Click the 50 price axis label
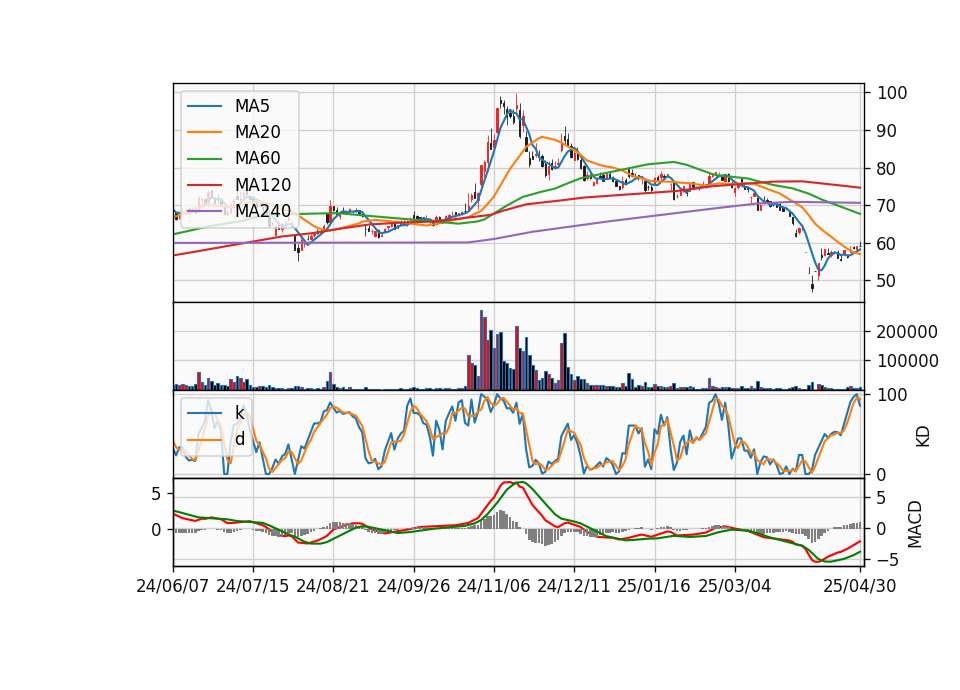Viewport: 960px width, 690px height. (x=887, y=281)
